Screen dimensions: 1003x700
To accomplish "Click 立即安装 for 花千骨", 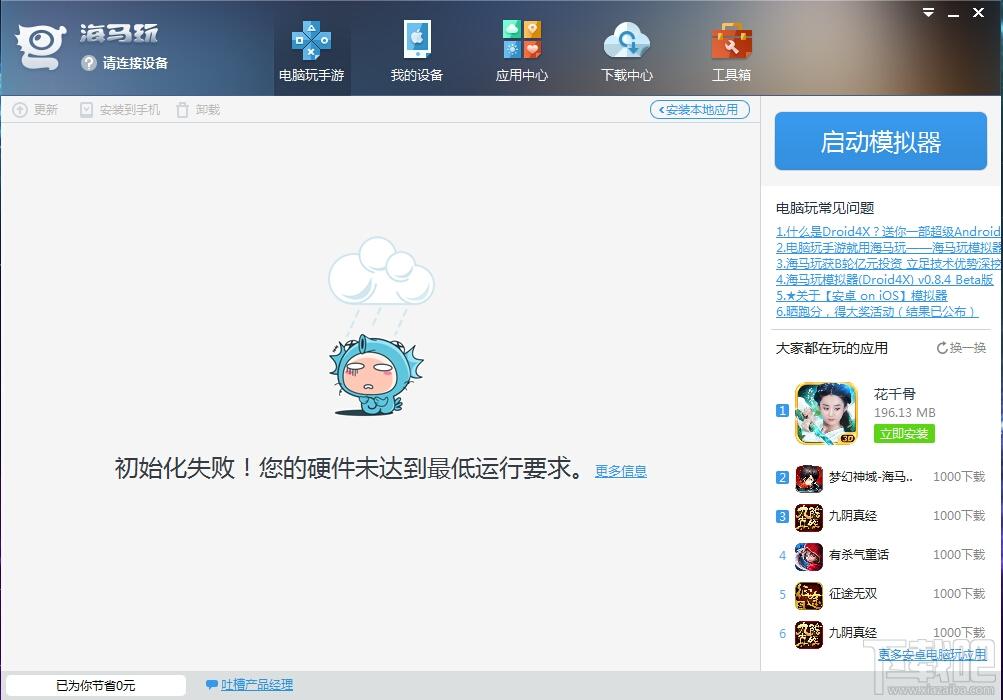I will [904, 434].
